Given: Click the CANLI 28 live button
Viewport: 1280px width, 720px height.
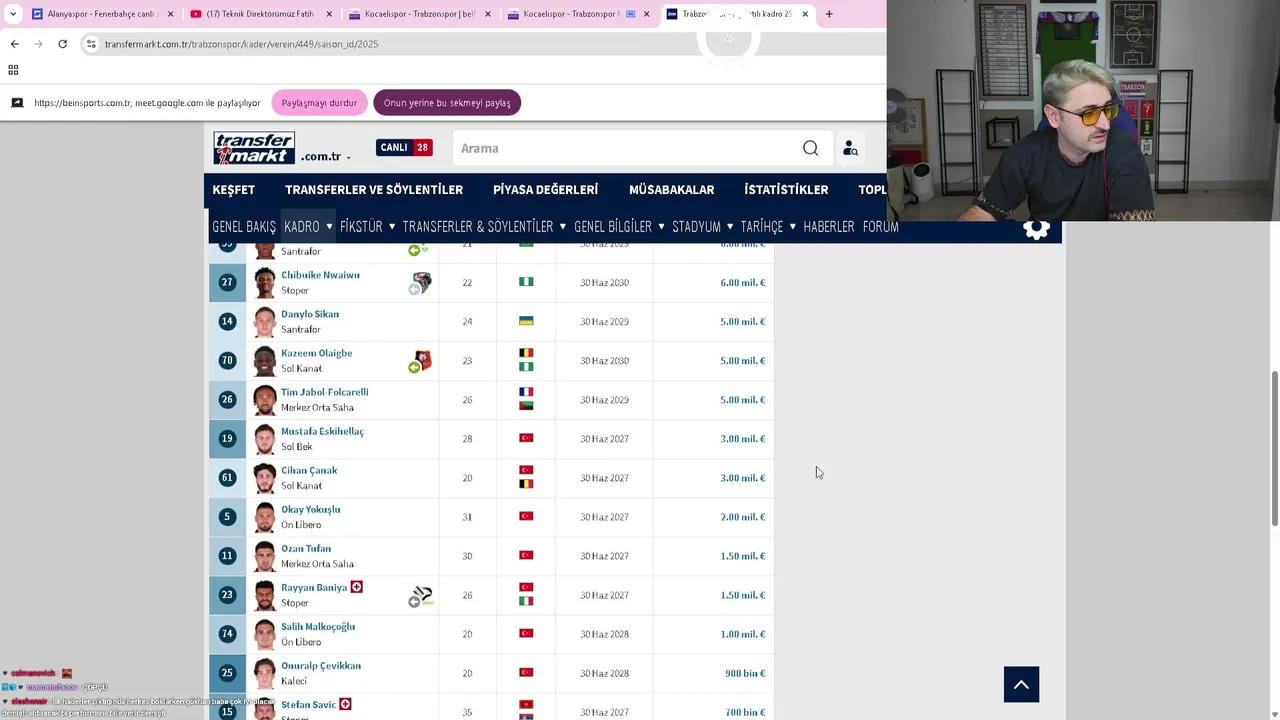Looking at the screenshot, I should point(404,147).
